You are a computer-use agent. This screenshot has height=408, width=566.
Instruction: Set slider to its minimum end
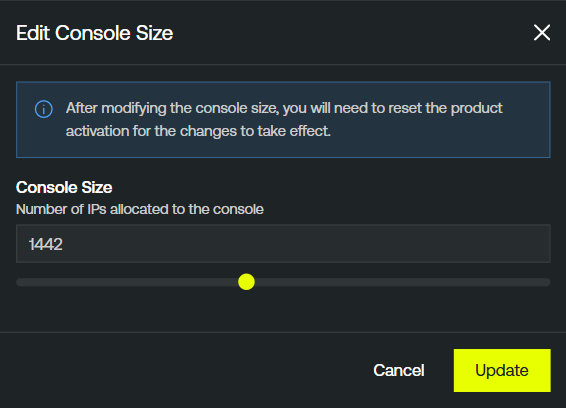tap(19, 282)
